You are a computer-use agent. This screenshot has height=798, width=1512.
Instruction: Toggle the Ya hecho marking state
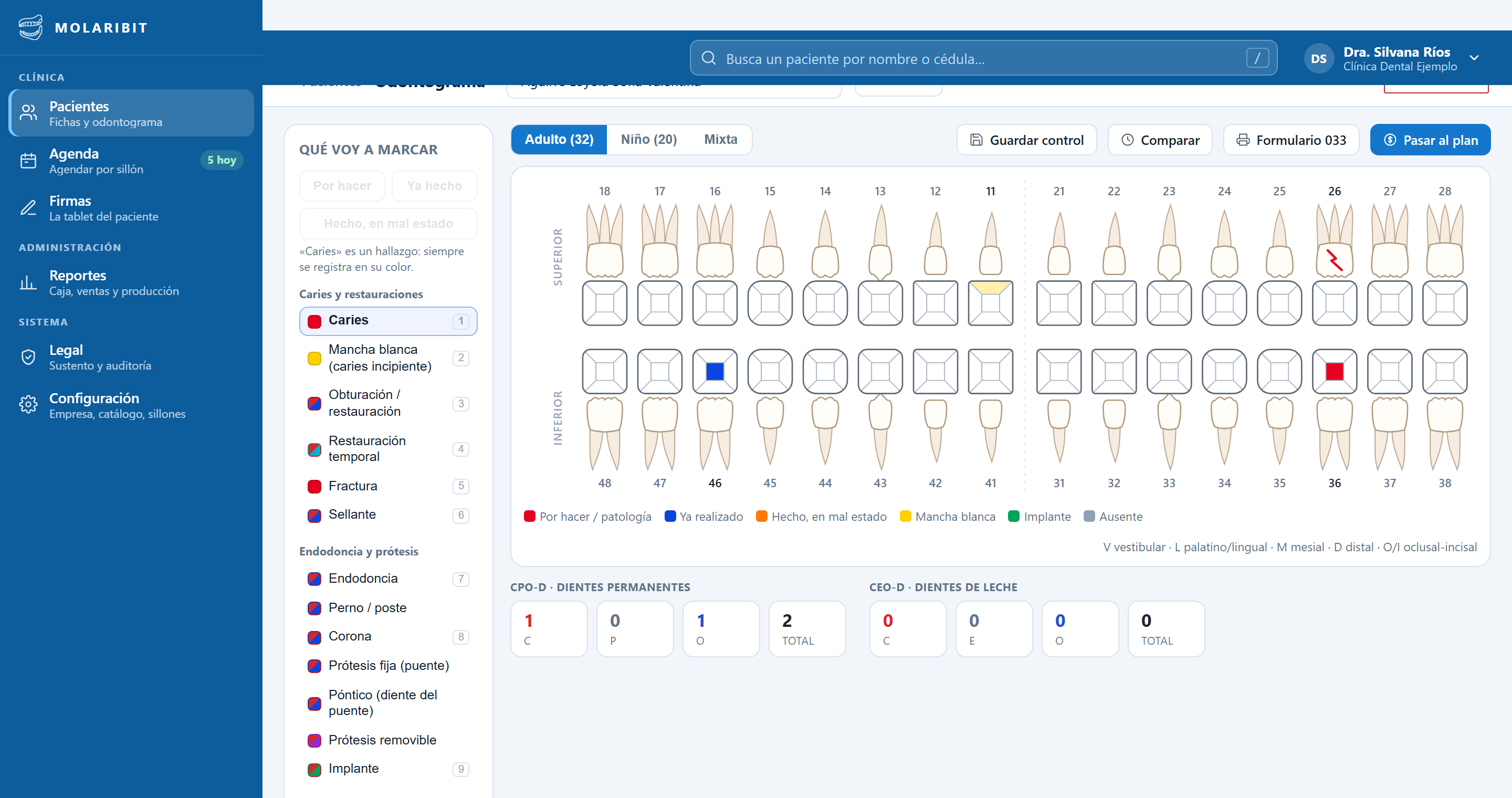pyautogui.click(x=434, y=186)
